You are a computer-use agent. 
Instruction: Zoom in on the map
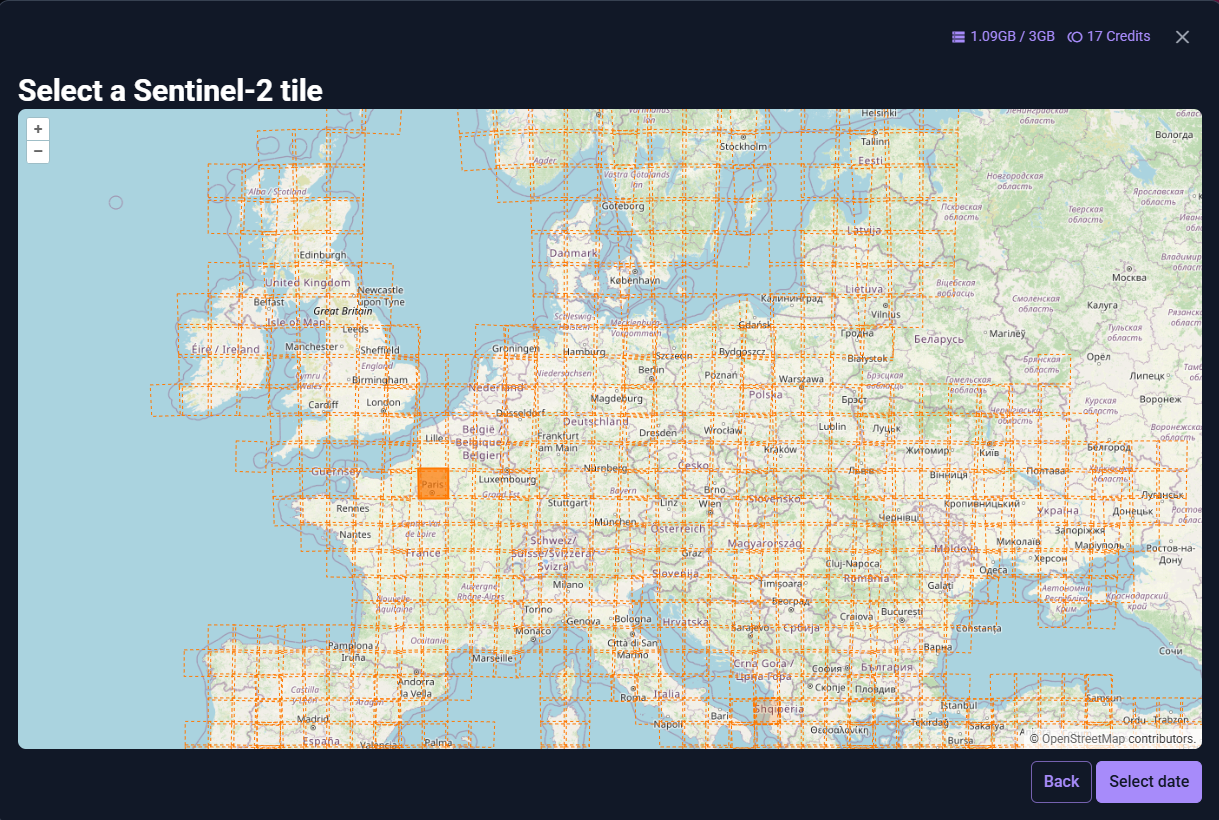(37, 128)
